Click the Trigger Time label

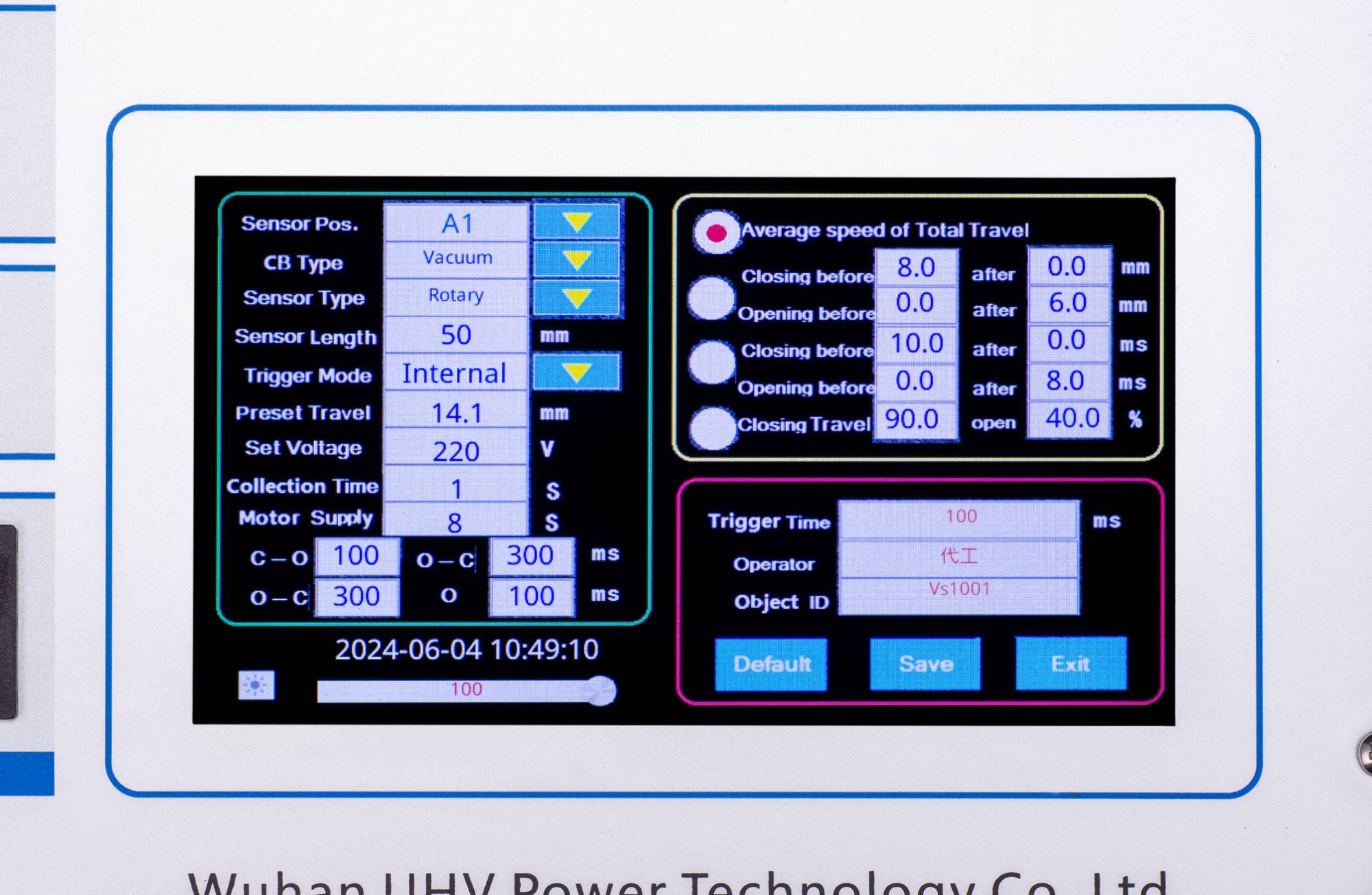pyautogui.click(x=769, y=522)
